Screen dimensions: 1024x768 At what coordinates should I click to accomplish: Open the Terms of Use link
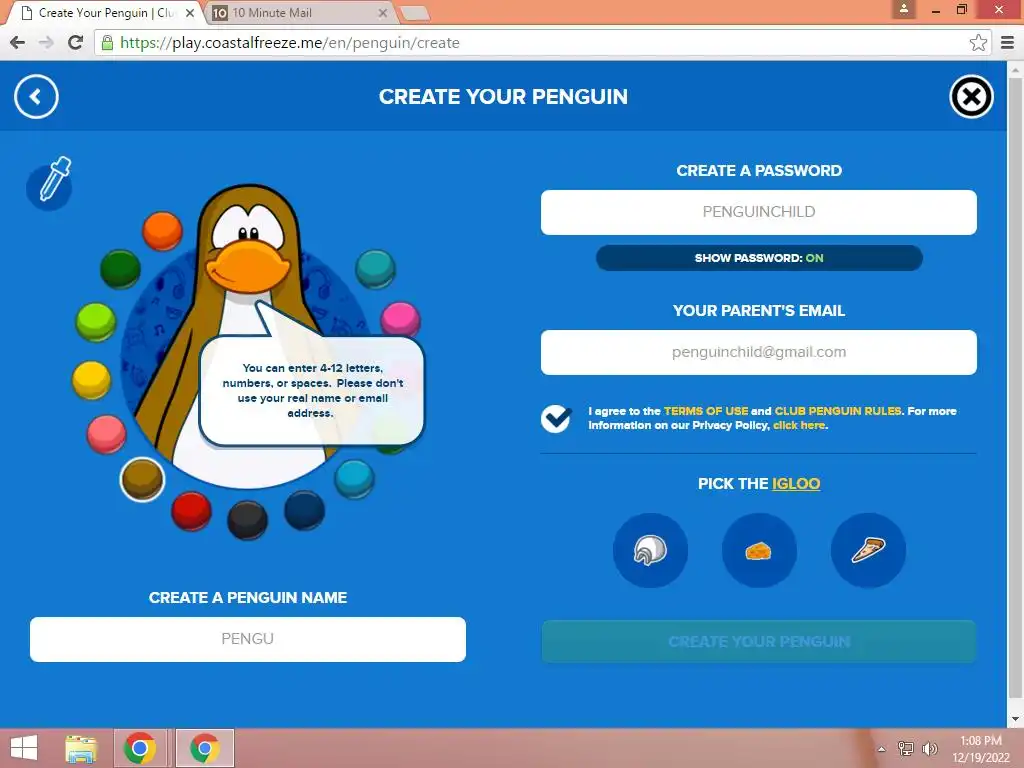[706, 411]
